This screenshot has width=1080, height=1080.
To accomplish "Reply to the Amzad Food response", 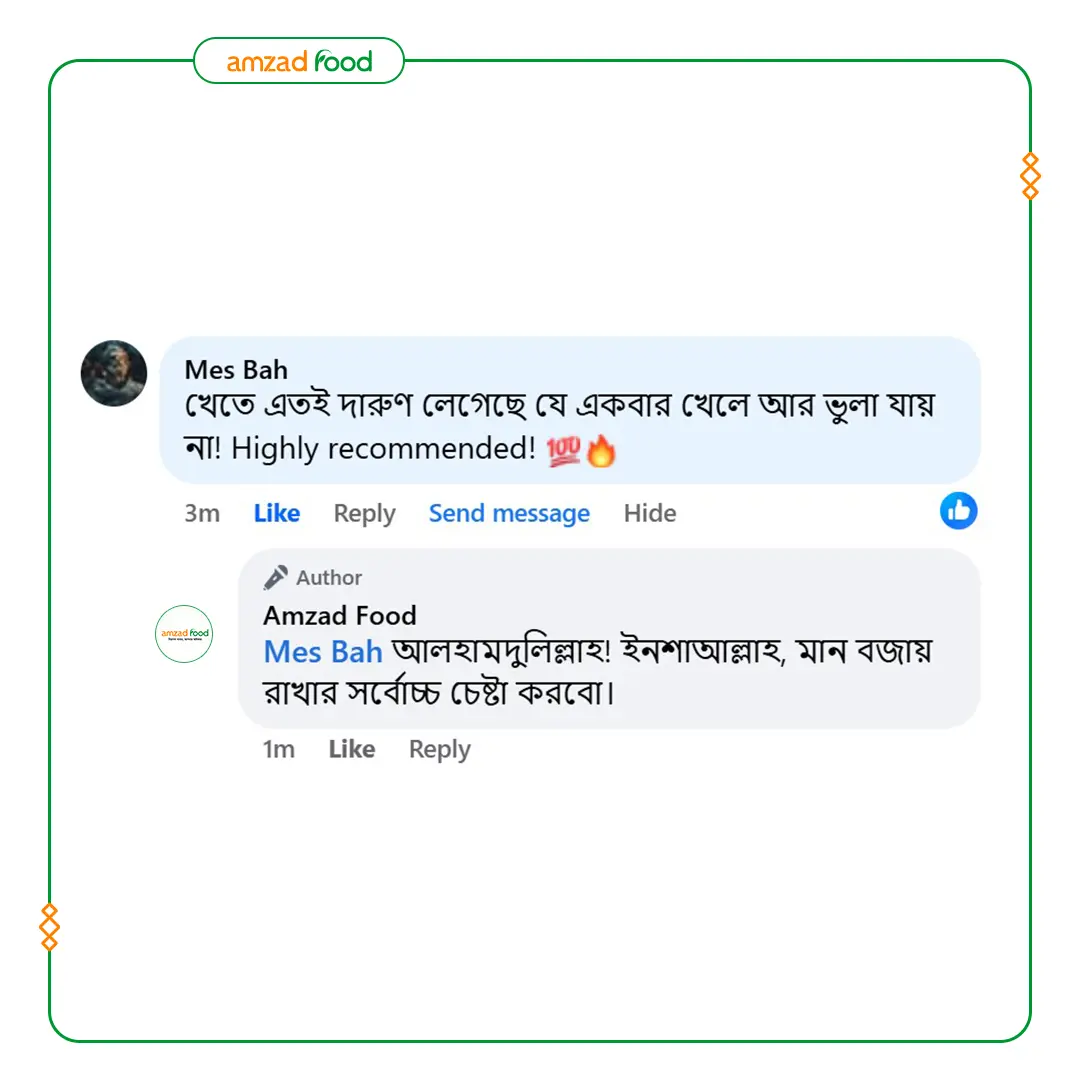I will [x=439, y=749].
